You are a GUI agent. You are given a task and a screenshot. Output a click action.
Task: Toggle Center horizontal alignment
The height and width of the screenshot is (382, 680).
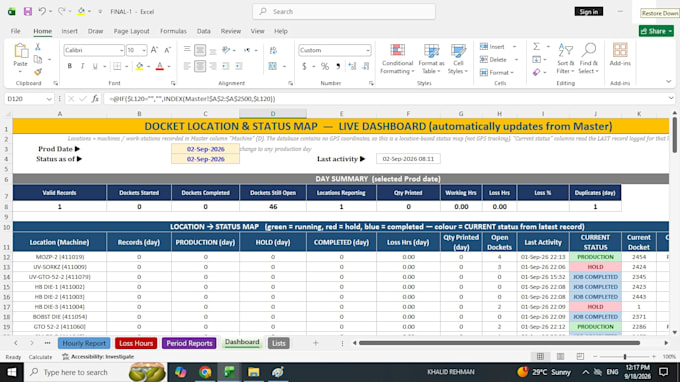pyautogui.click(x=200, y=66)
